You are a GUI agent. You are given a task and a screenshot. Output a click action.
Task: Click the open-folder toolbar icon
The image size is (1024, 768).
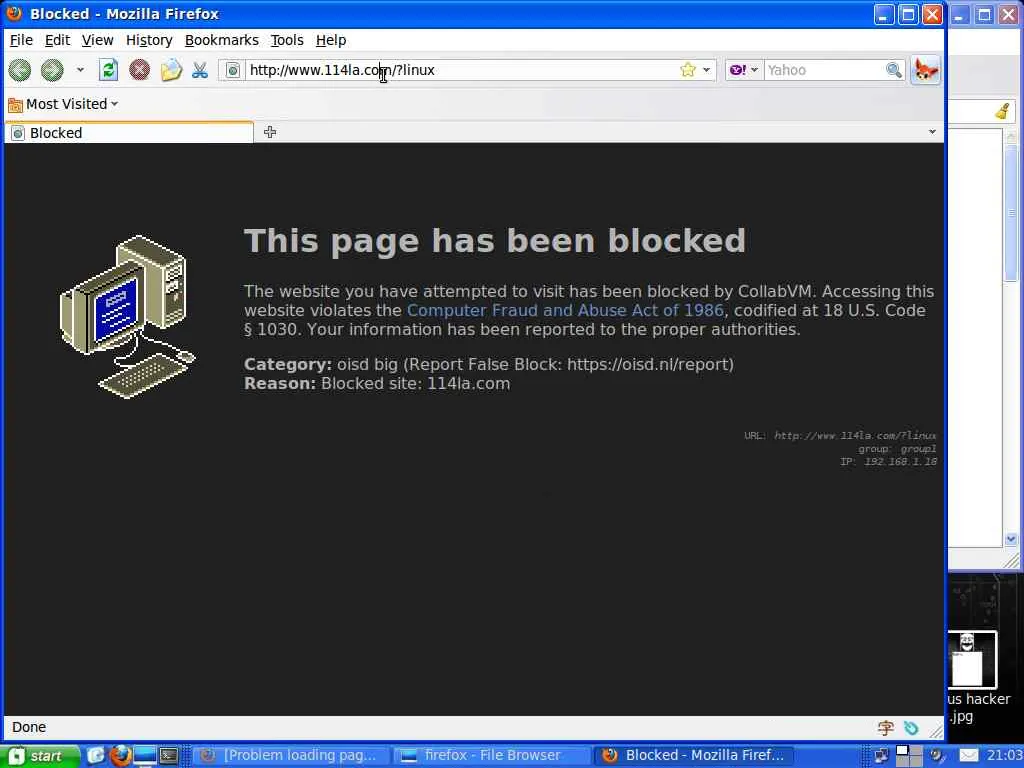[171, 70]
